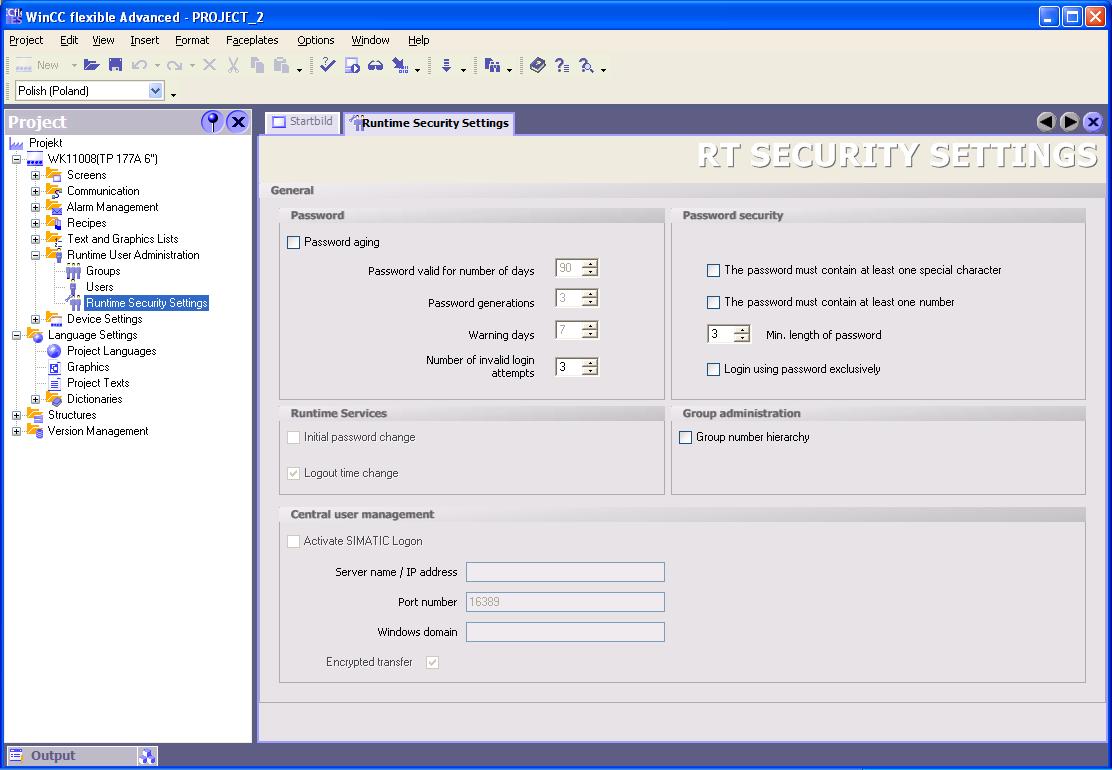Viewport: 1112px width, 770px height.
Task: Click the Server name / IP address field
Action: (x=565, y=572)
